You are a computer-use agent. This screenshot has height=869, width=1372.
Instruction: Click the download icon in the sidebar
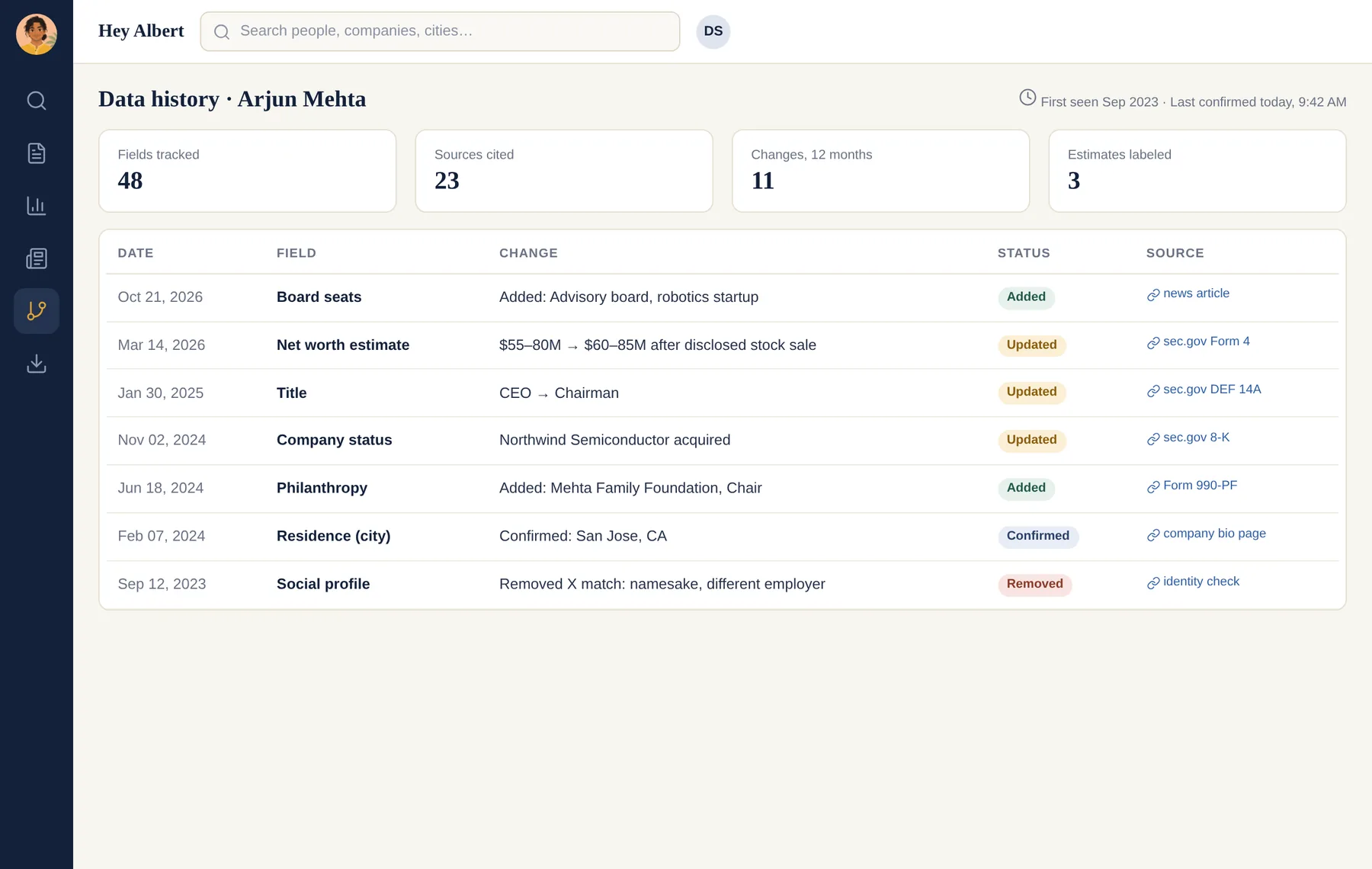[37, 364]
